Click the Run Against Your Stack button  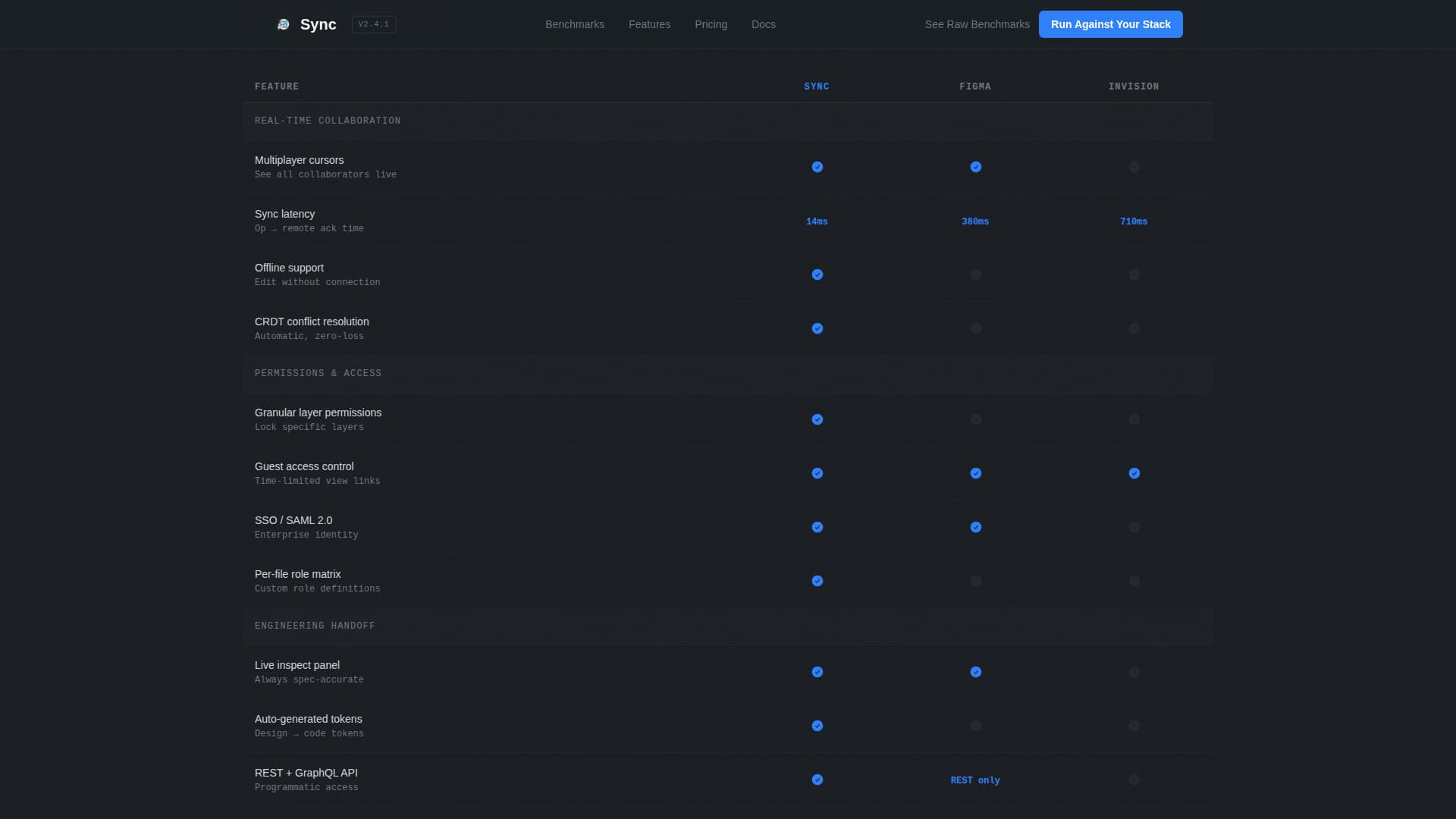(x=1110, y=24)
